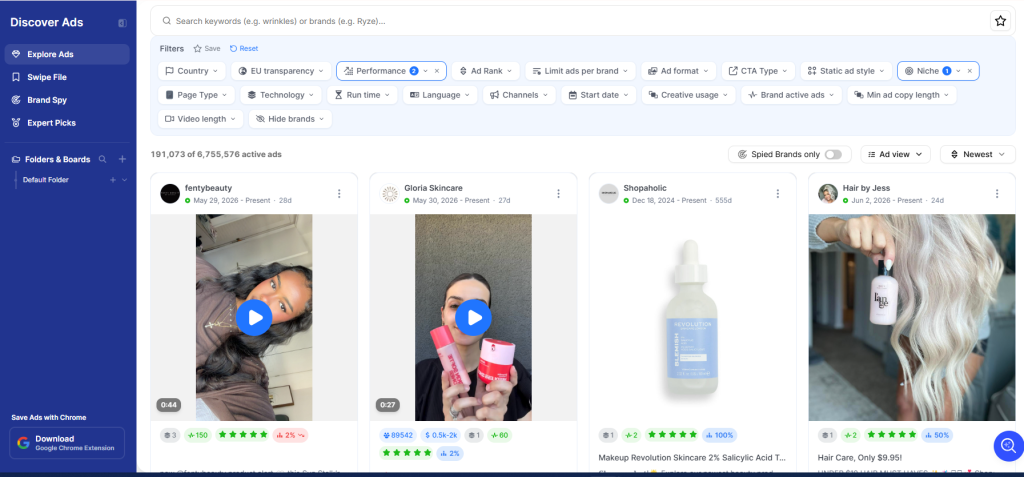Screen dimensions: 1024x477
Task: Open Hide brands filter
Action: point(290,119)
